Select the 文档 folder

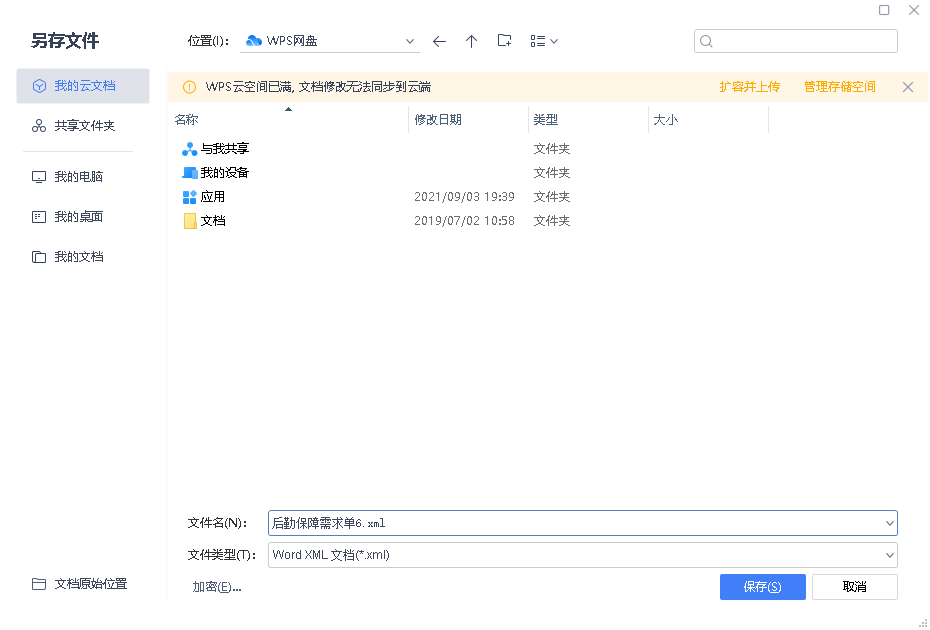pyautogui.click(x=212, y=221)
